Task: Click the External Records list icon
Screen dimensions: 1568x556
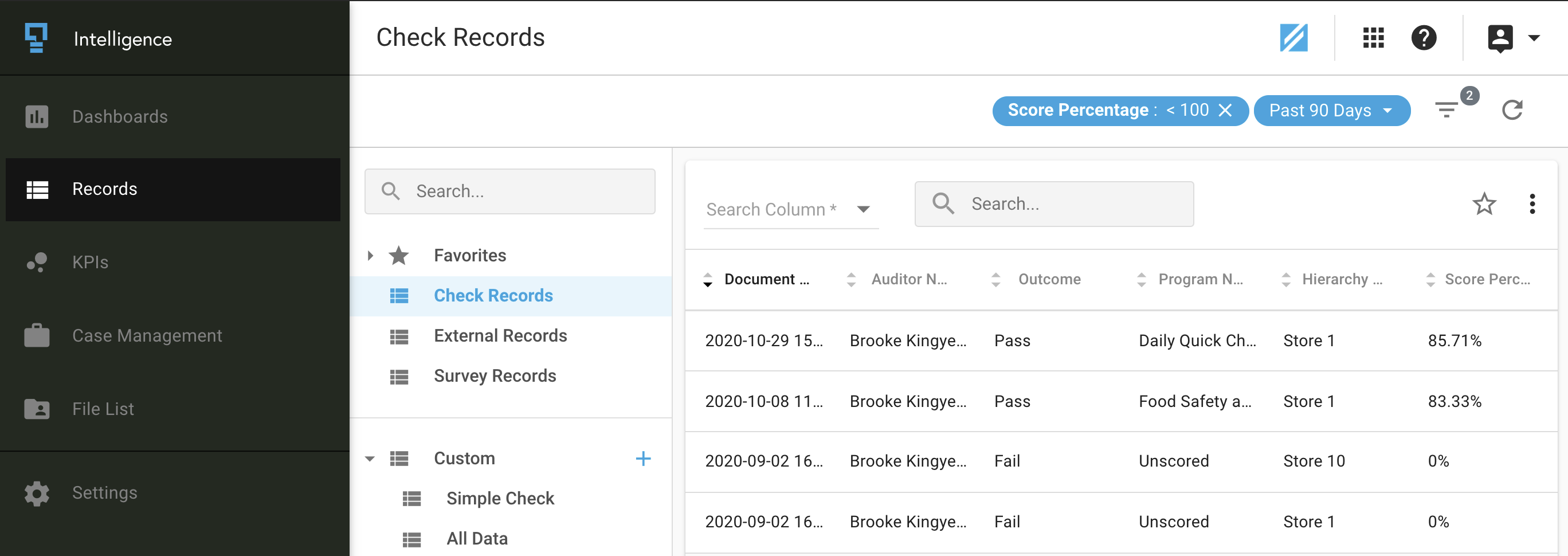Action: 399,337
